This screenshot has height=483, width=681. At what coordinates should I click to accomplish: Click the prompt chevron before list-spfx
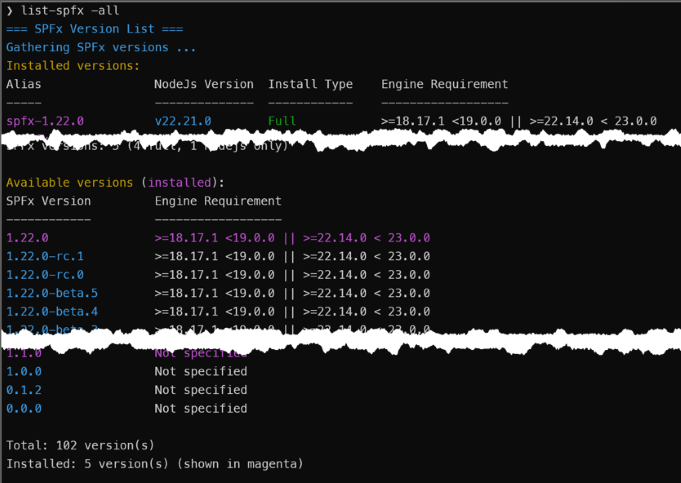click(10, 10)
